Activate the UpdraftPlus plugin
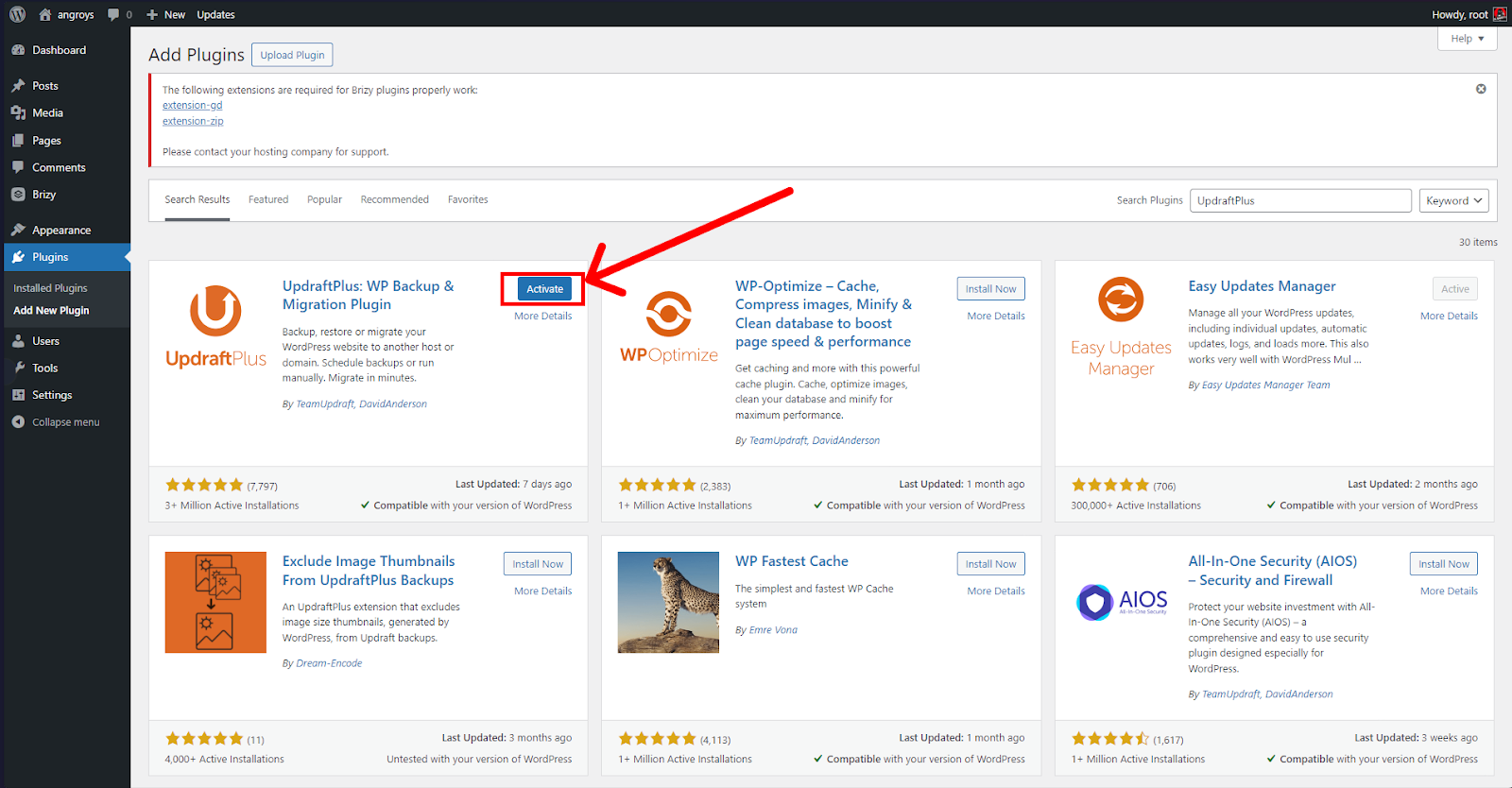 [x=544, y=289]
